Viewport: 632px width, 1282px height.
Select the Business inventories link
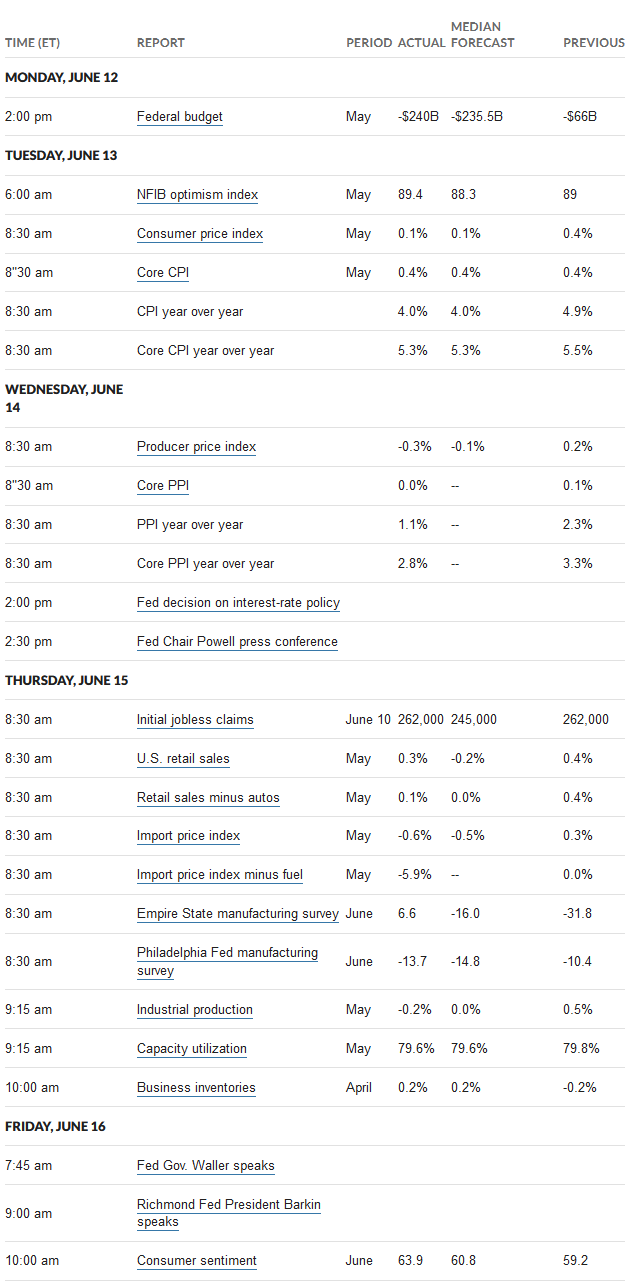click(x=196, y=1087)
